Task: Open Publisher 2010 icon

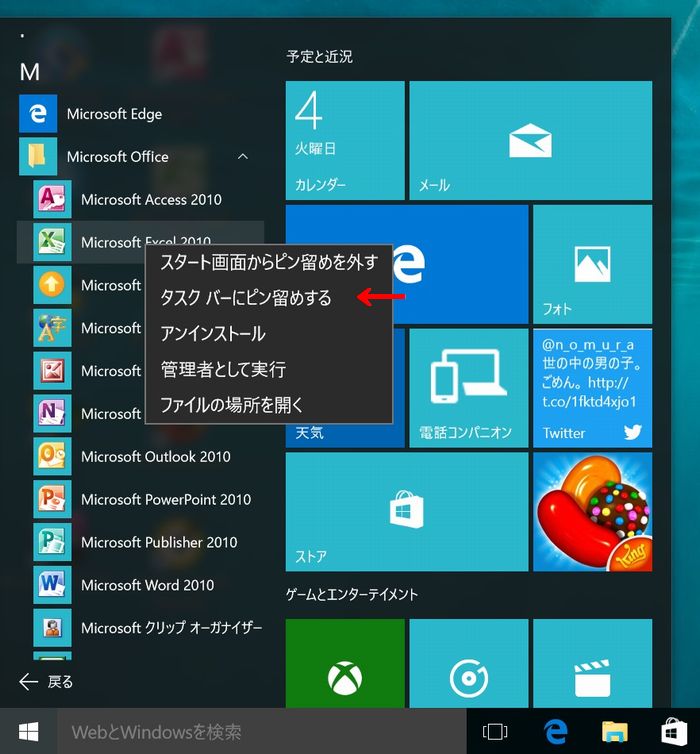Action: (x=52, y=541)
